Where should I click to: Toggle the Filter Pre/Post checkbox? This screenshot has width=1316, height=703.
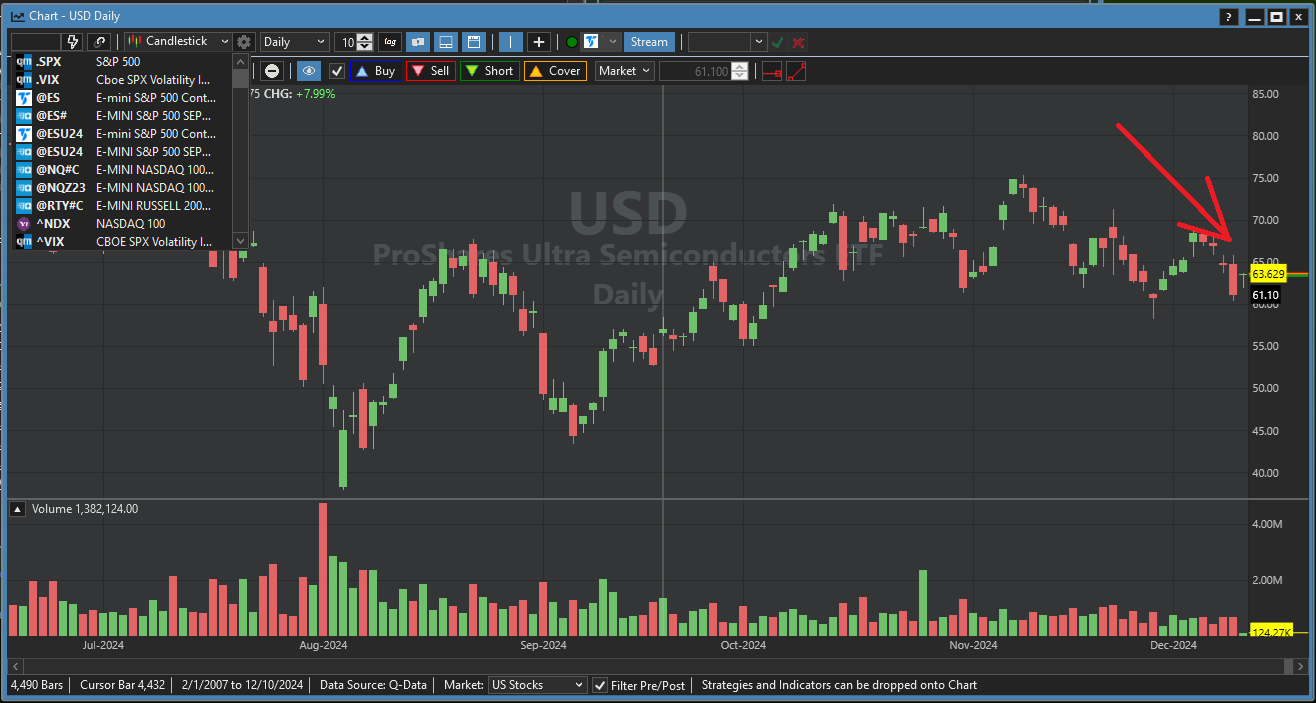tap(600, 685)
